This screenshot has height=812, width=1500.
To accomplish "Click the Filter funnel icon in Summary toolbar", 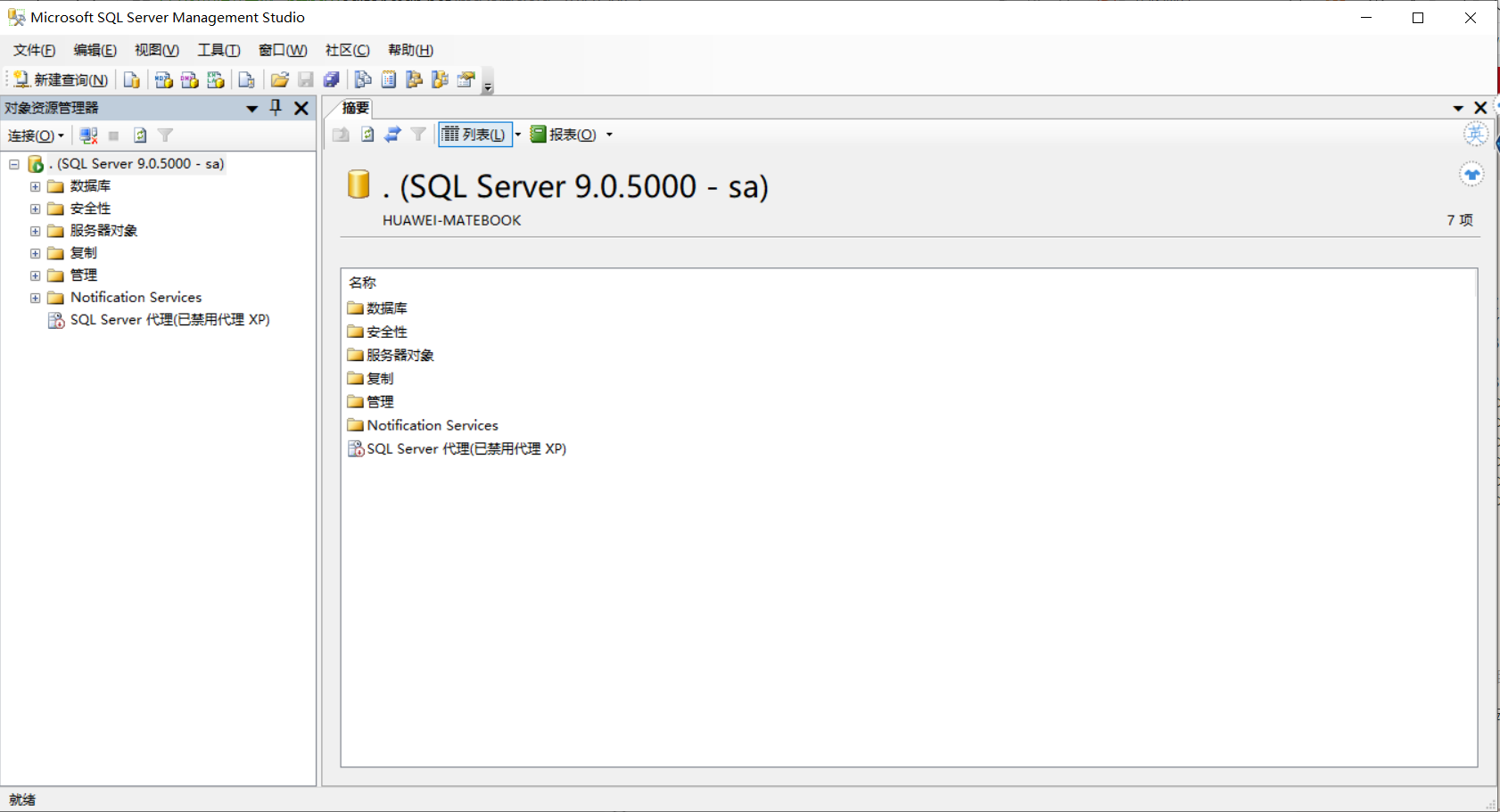I will click(418, 135).
